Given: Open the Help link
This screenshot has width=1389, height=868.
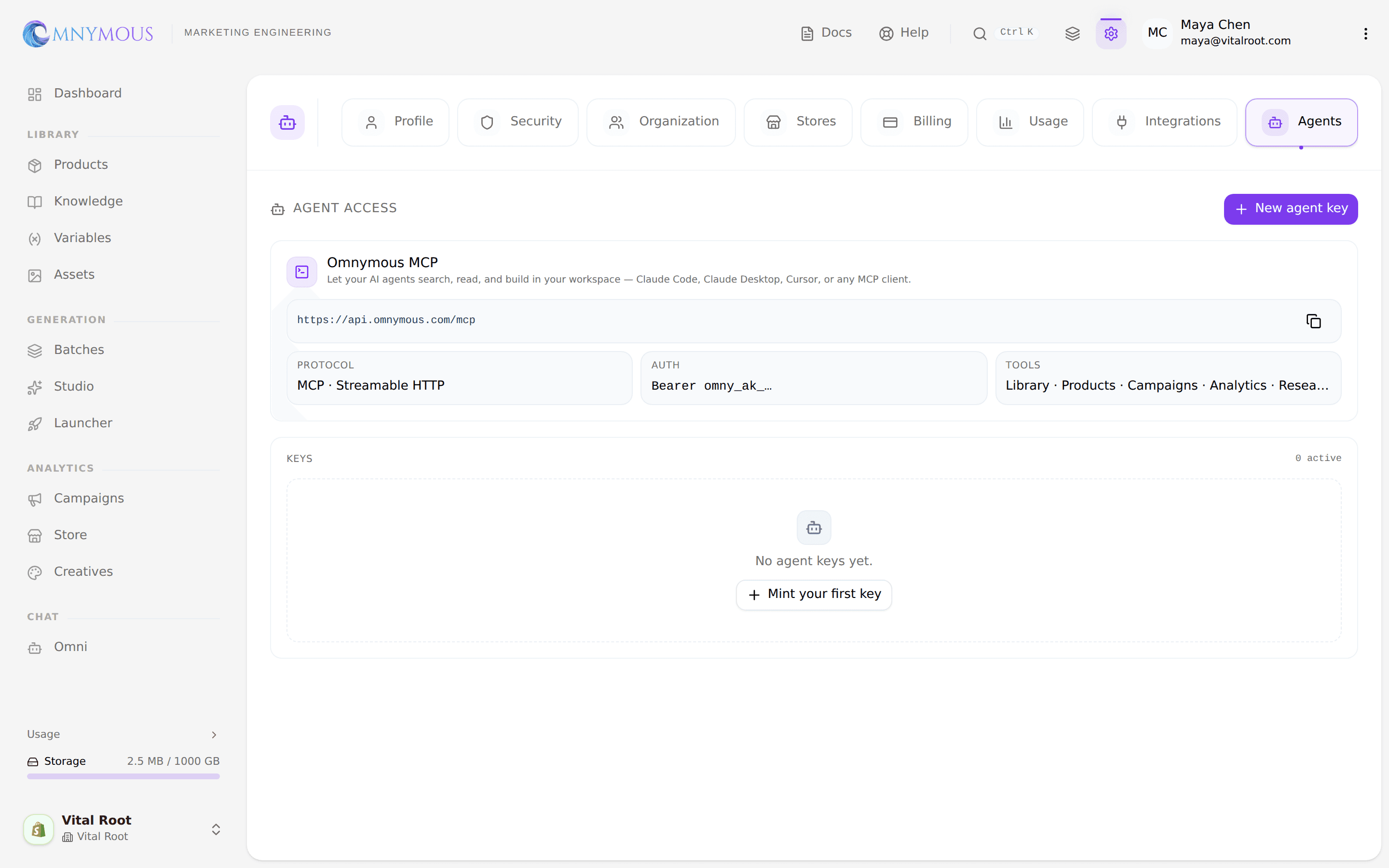Looking at the screenshot, I should [x=903, y=33].
